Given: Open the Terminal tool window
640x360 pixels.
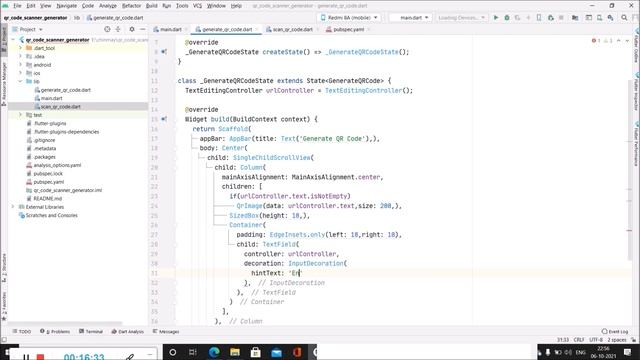Looking at the screenshot, I should tap(91, 331).
